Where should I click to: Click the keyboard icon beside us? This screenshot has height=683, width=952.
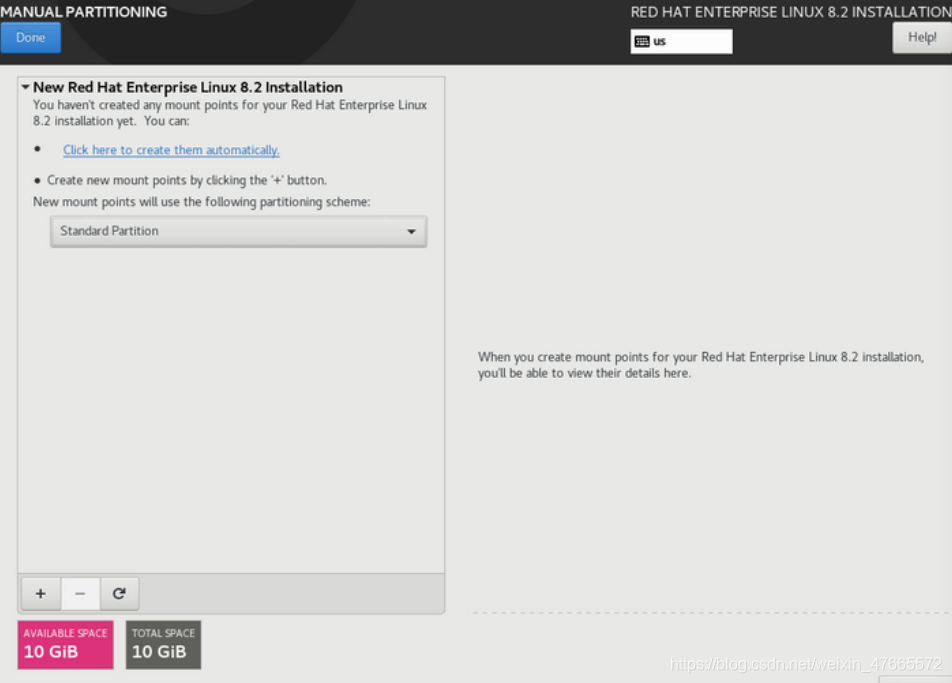click(642, 41)
